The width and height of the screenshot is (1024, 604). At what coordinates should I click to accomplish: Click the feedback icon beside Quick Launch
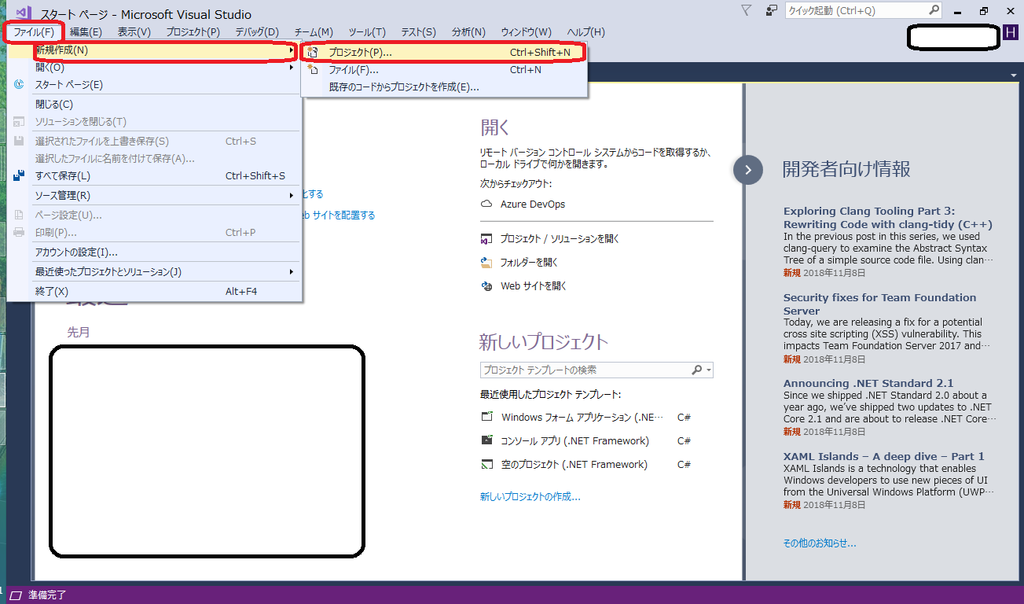(x=771, y=10)
